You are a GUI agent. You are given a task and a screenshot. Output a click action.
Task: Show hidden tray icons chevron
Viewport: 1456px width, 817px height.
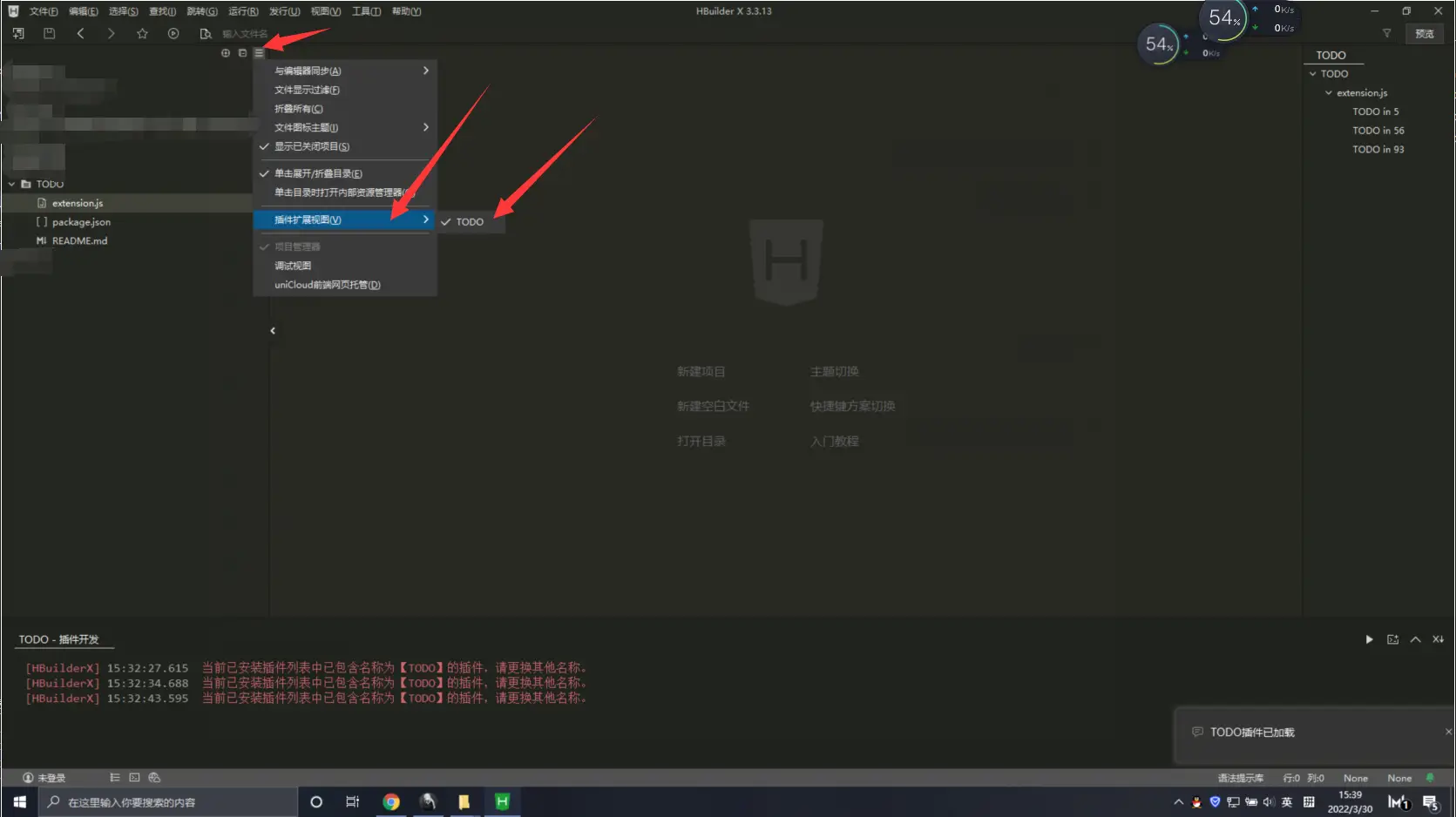1179,802
